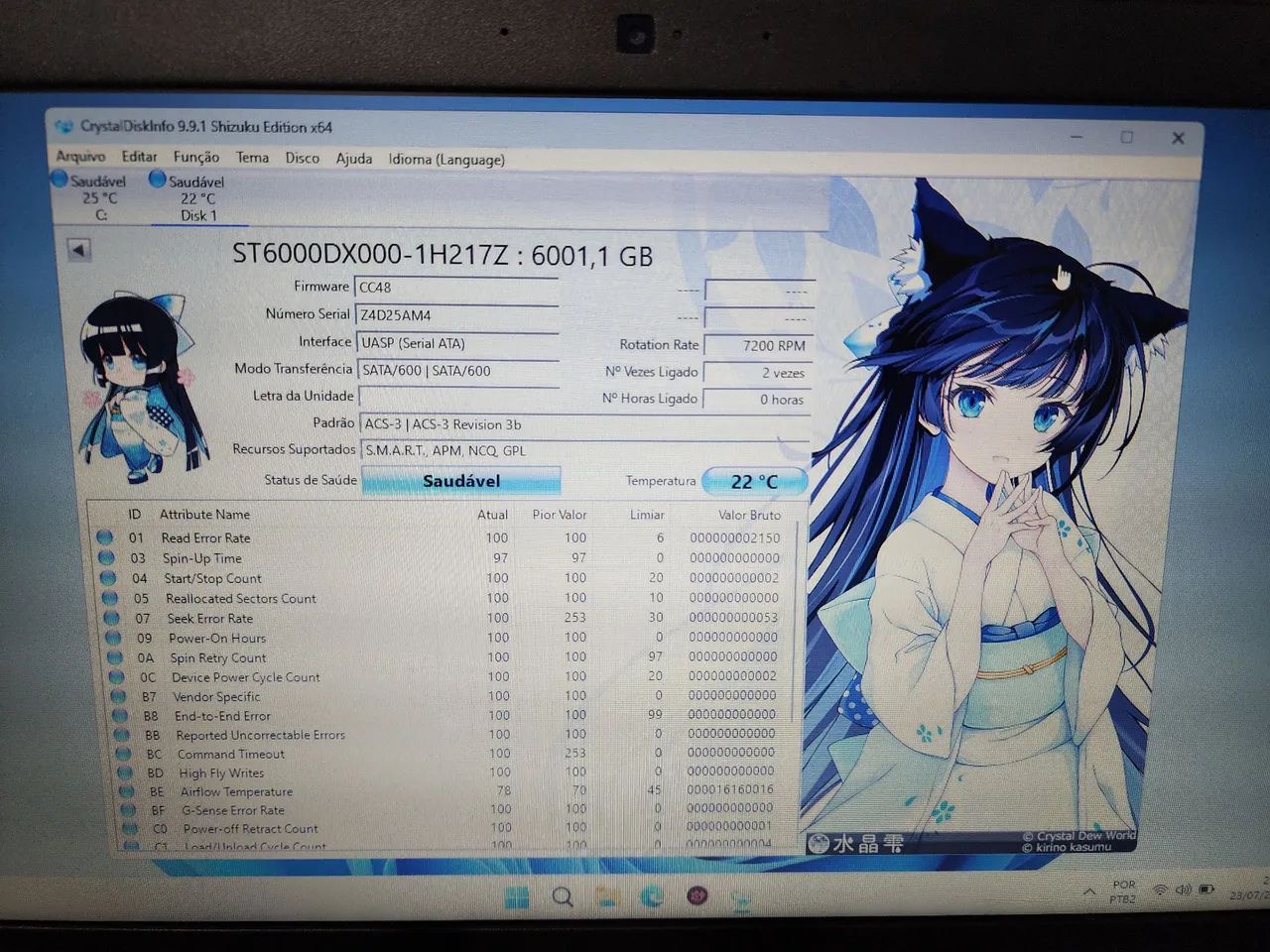Open the Windows Start button

[517, 897]
